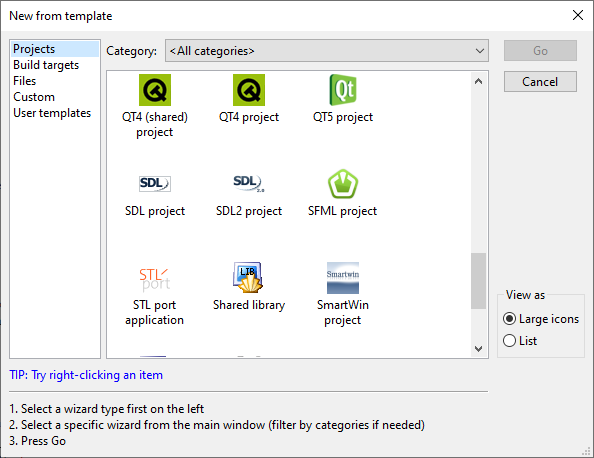Select the Shared library icon
This screenshot has width=594, height=458.
coord(248,278)
